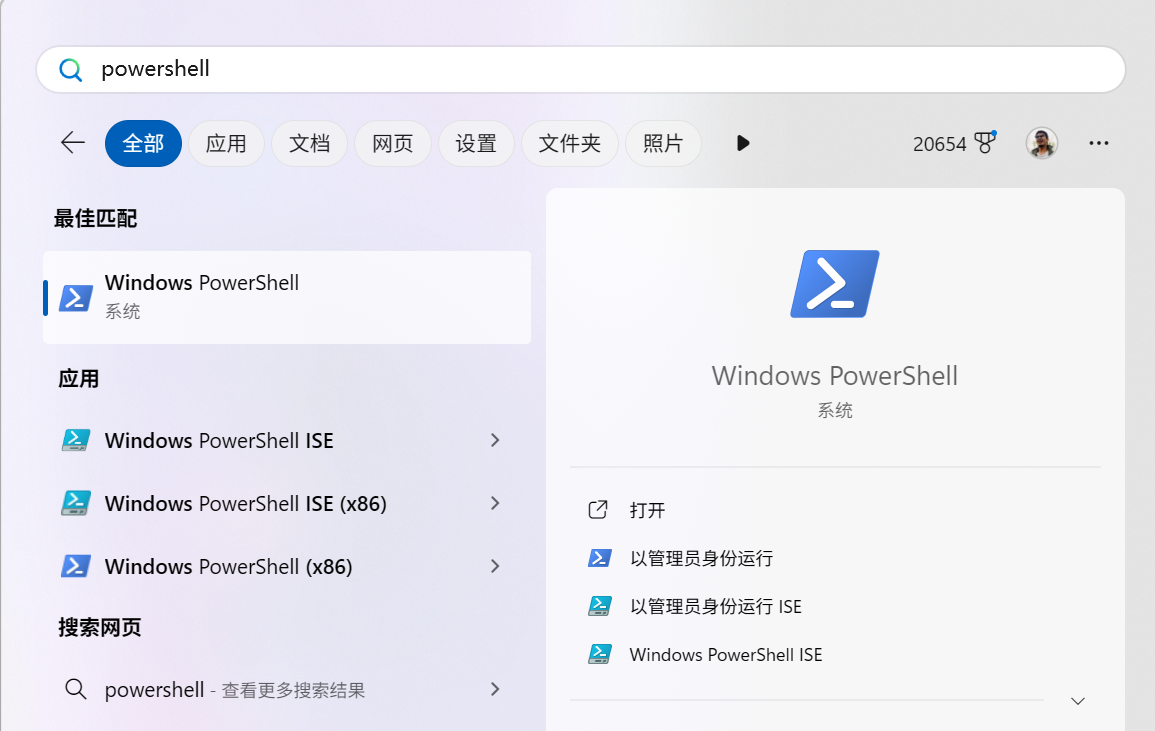Click the icon beside Windows PowerShell ISE action
1155x731 pixels.
600,654
